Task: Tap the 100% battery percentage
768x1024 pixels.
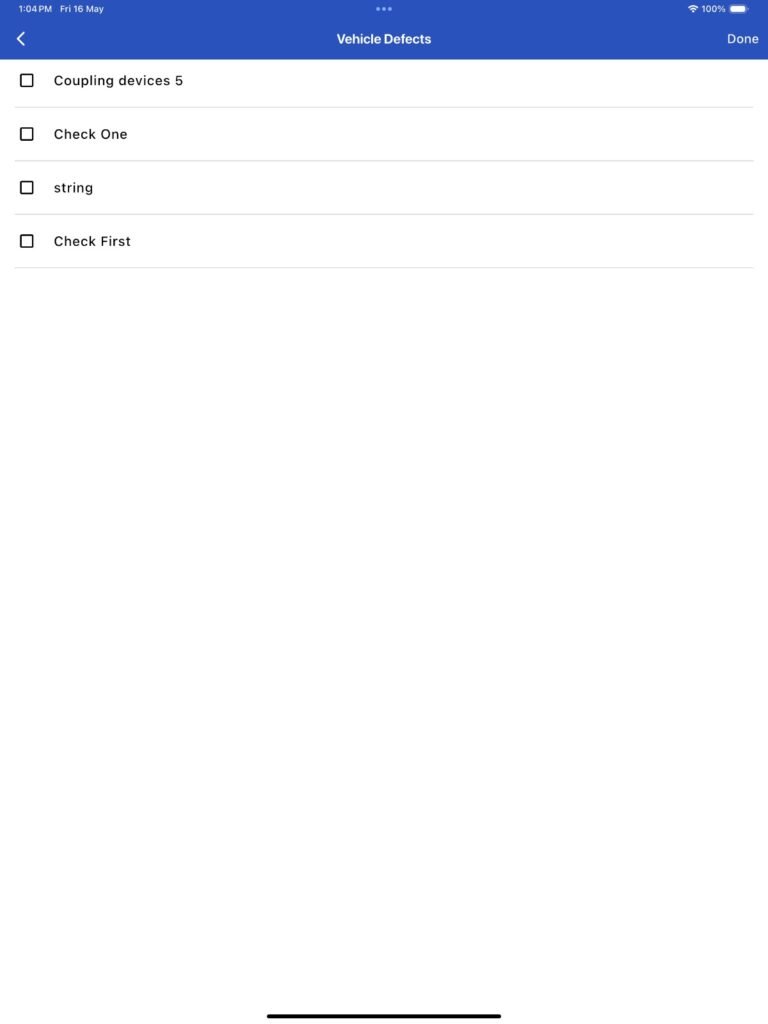Action: 713,9
